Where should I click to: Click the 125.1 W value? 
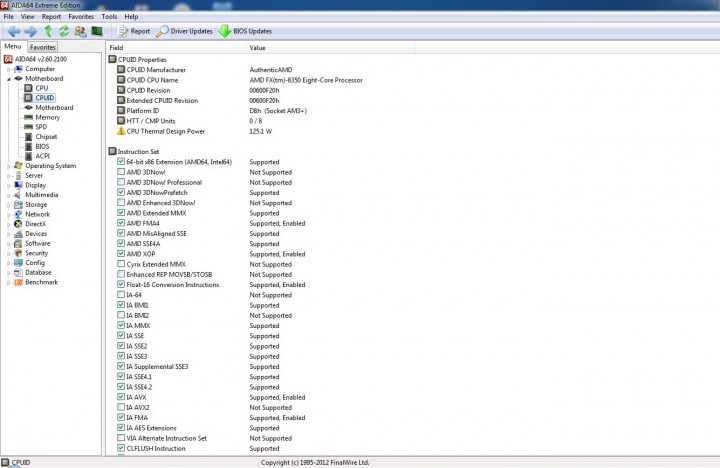point(260,131)
